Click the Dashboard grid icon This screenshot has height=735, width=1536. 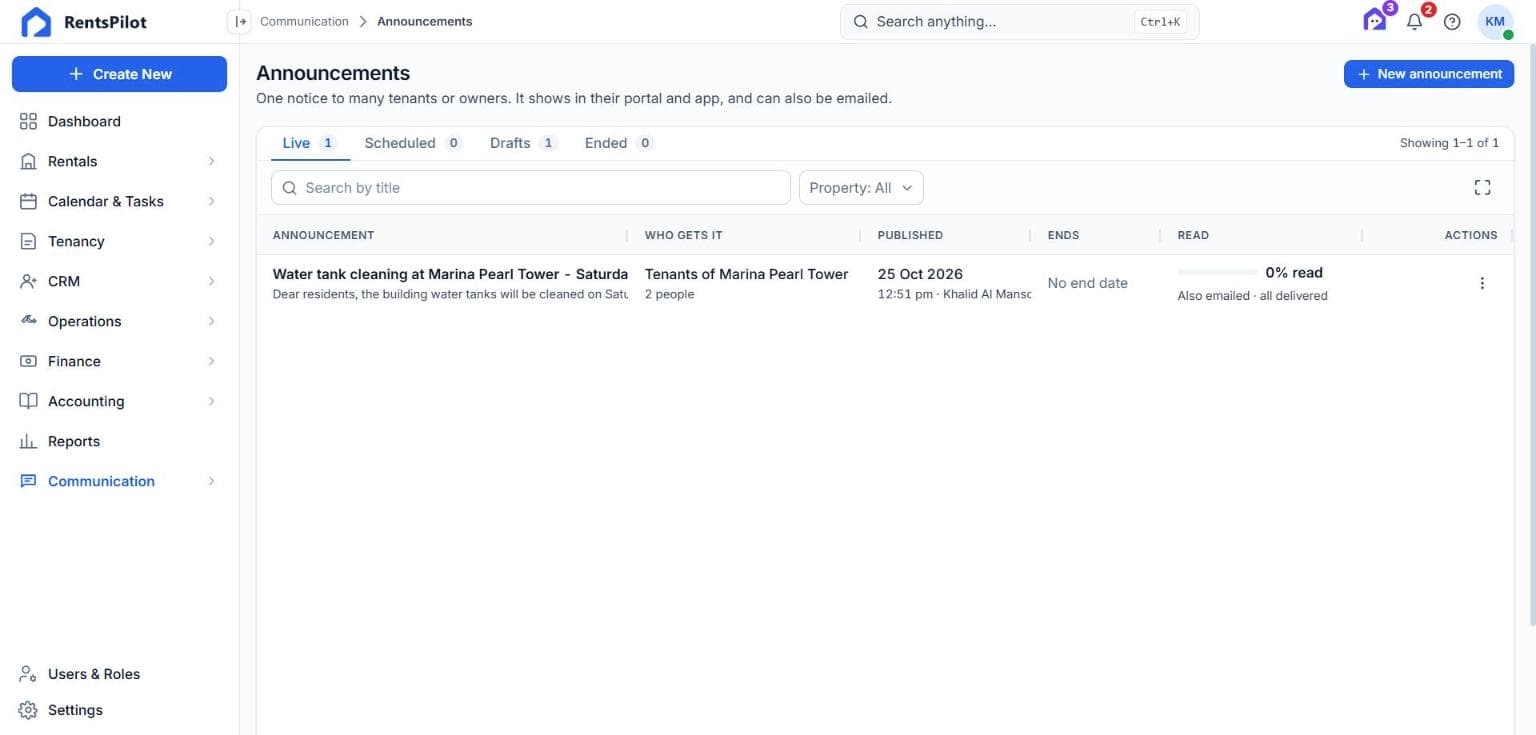[28, 121]
